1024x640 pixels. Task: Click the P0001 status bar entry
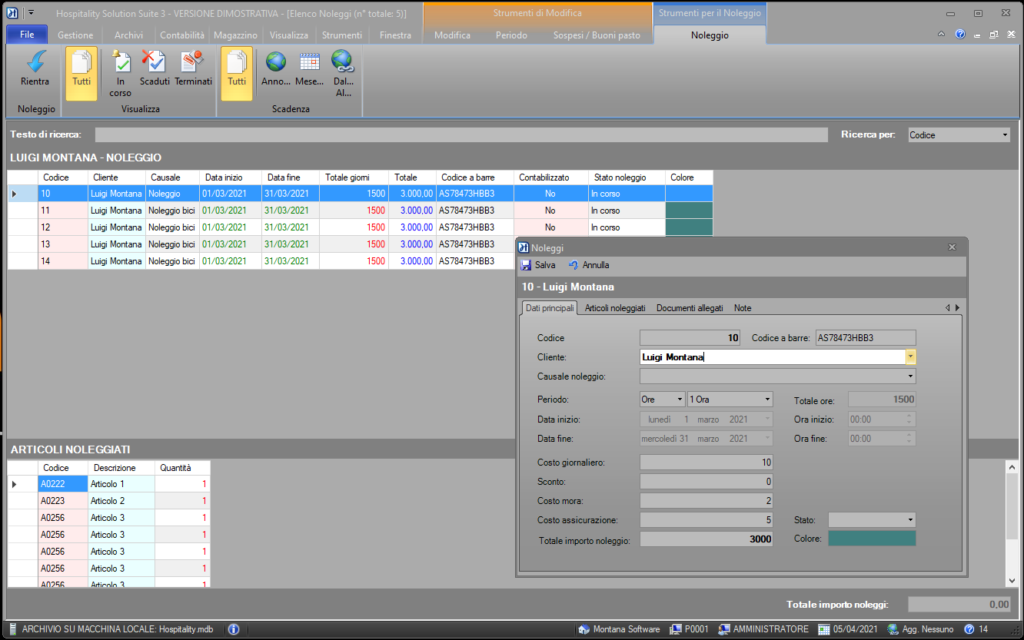pyautogui.click(x=689, y=630)
